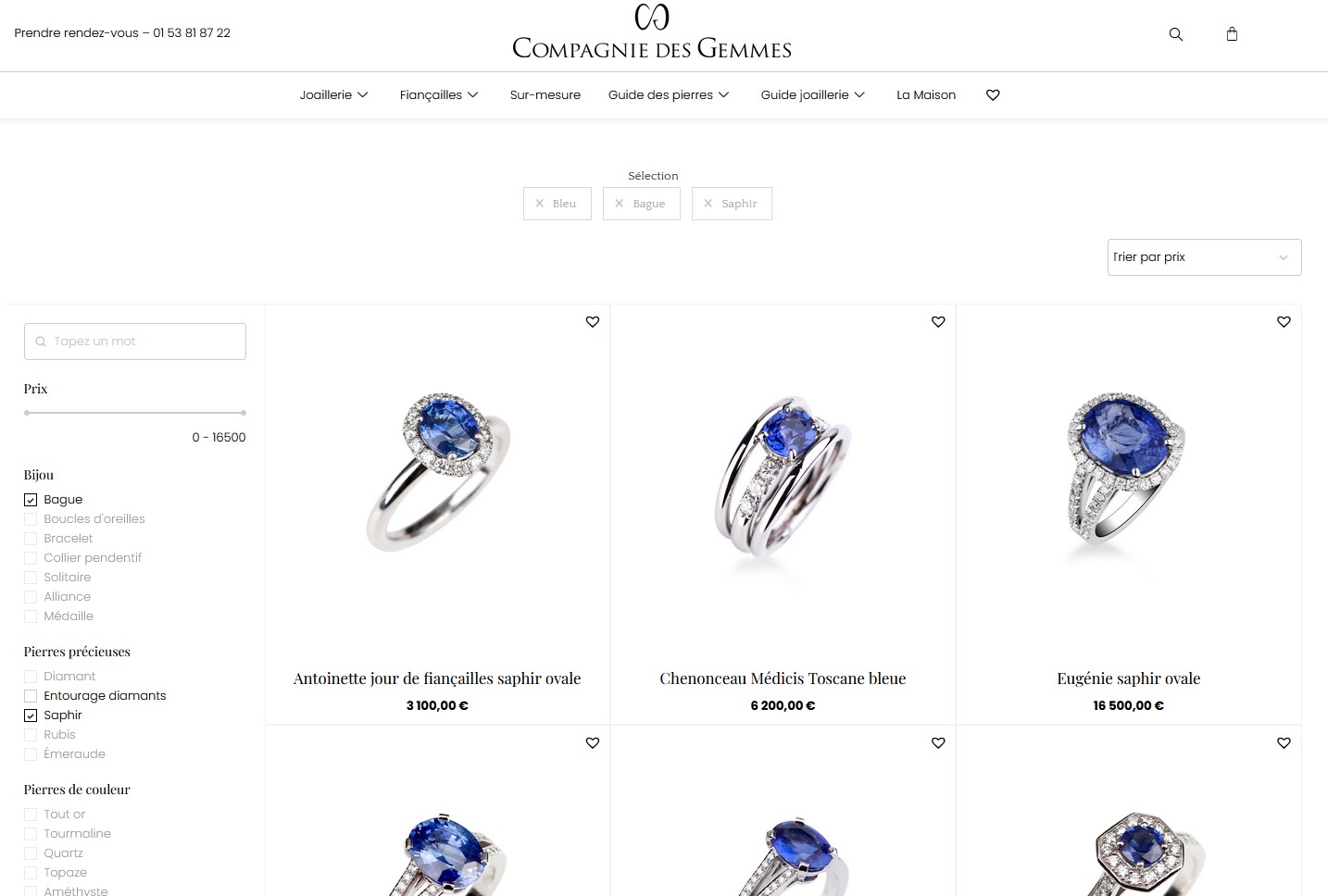Add Chenonceau Médicis Toscane bleue to favorites

tap(938, 321)
